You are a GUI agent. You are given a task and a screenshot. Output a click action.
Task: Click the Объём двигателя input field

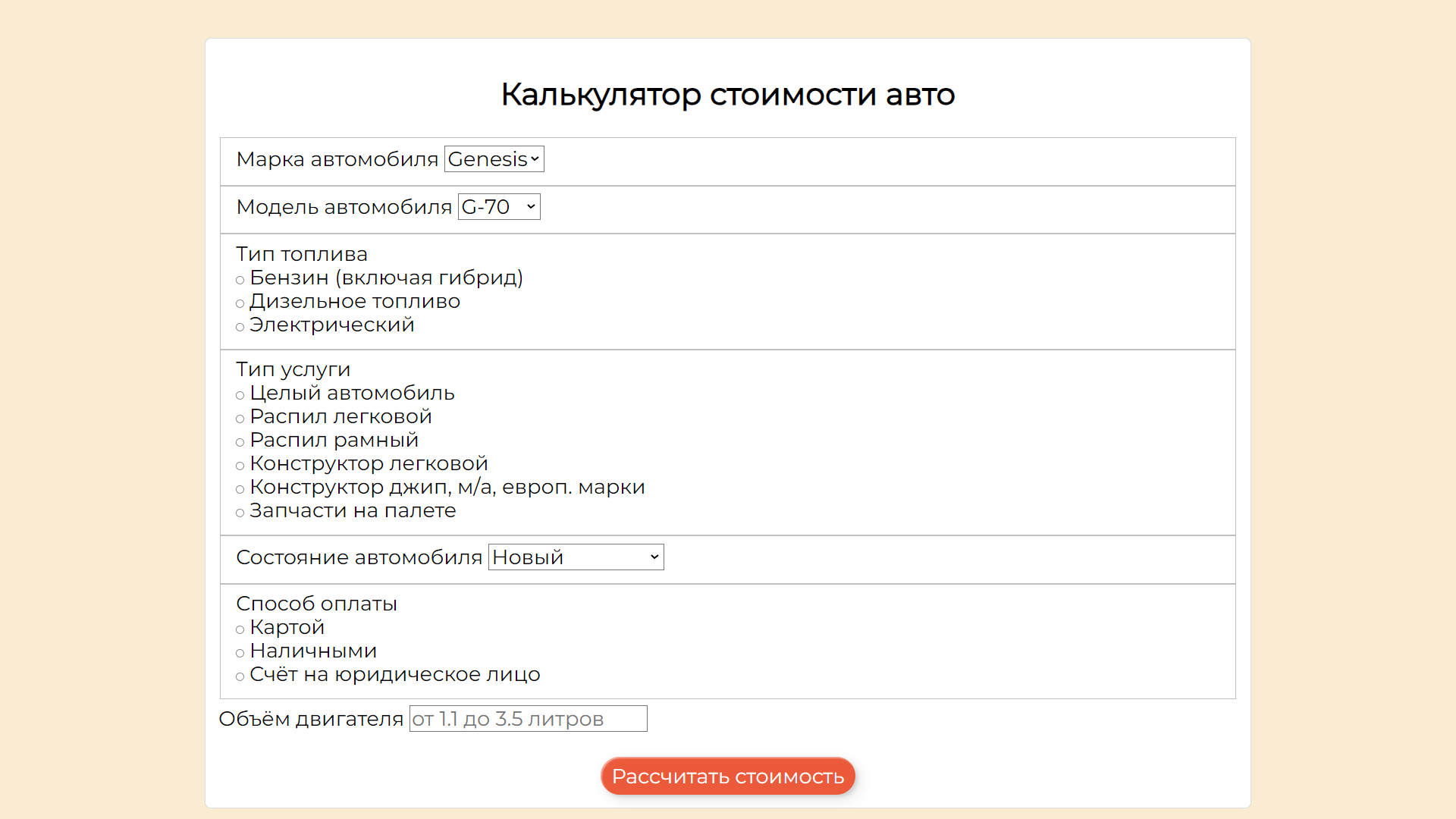pyautogui.click(x=528, y=718)
